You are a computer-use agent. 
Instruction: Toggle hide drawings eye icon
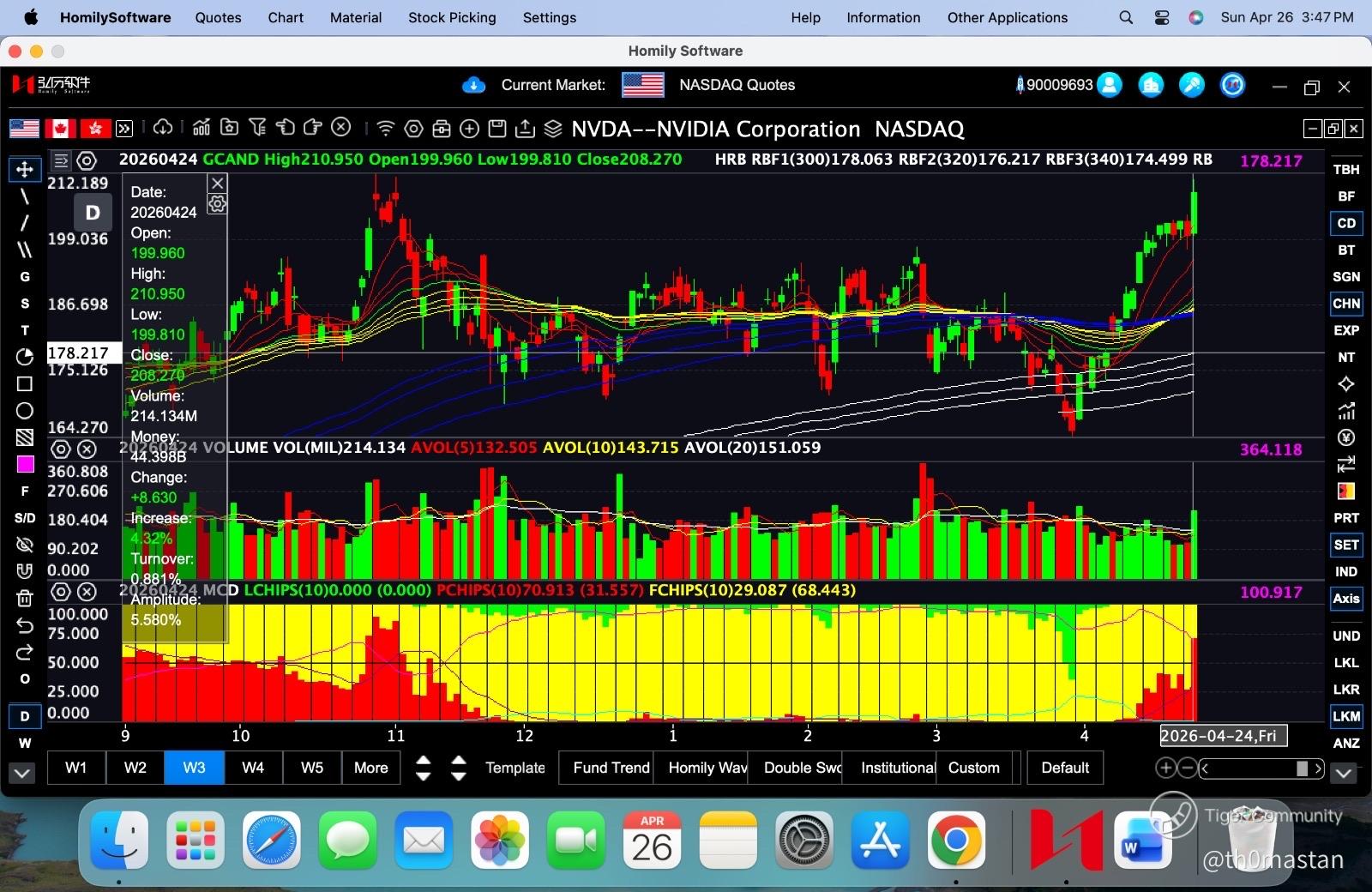(25, 545)
